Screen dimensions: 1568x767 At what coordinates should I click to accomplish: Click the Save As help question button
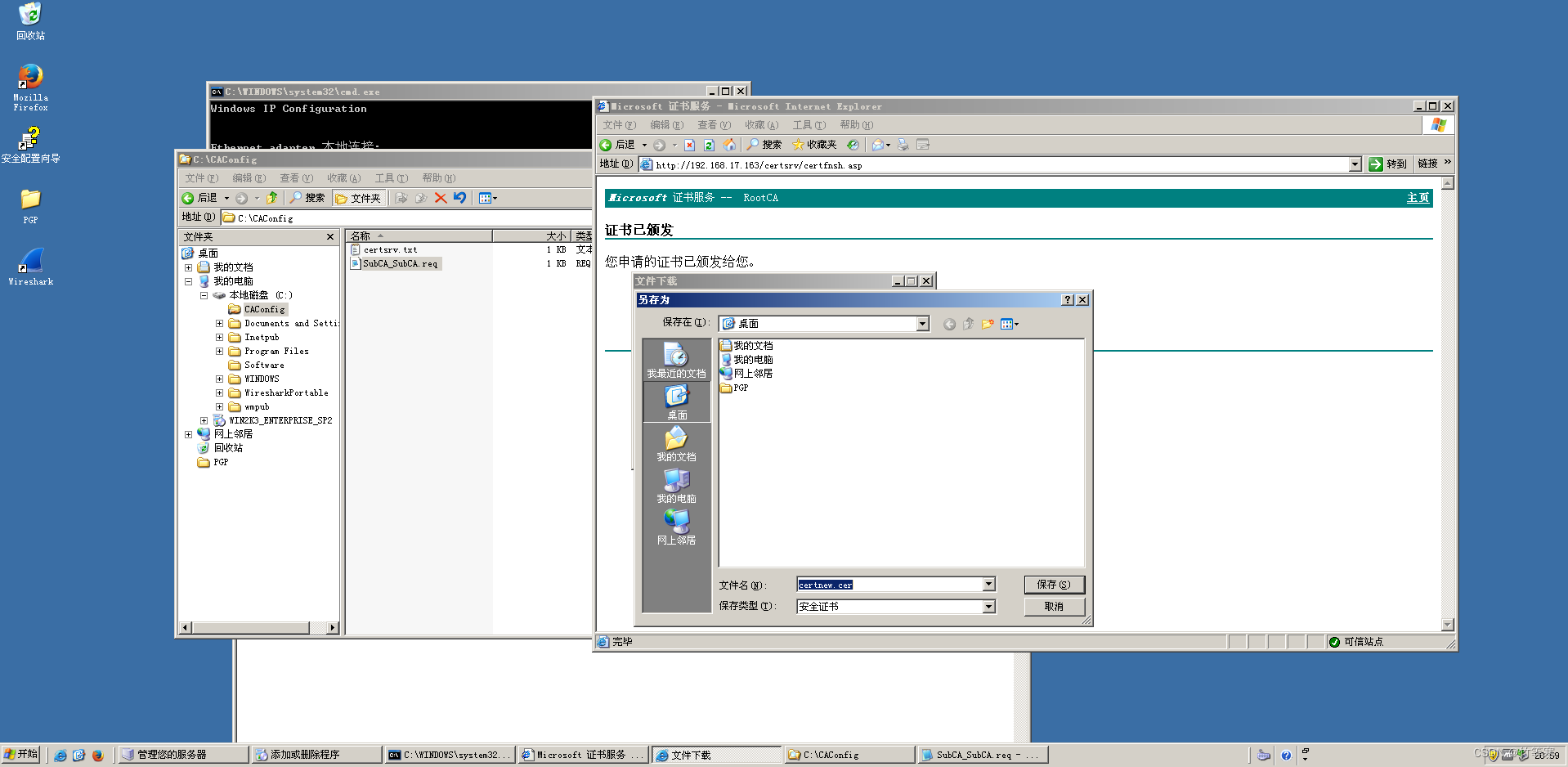pyautogui.click(x=1067, y=300)
